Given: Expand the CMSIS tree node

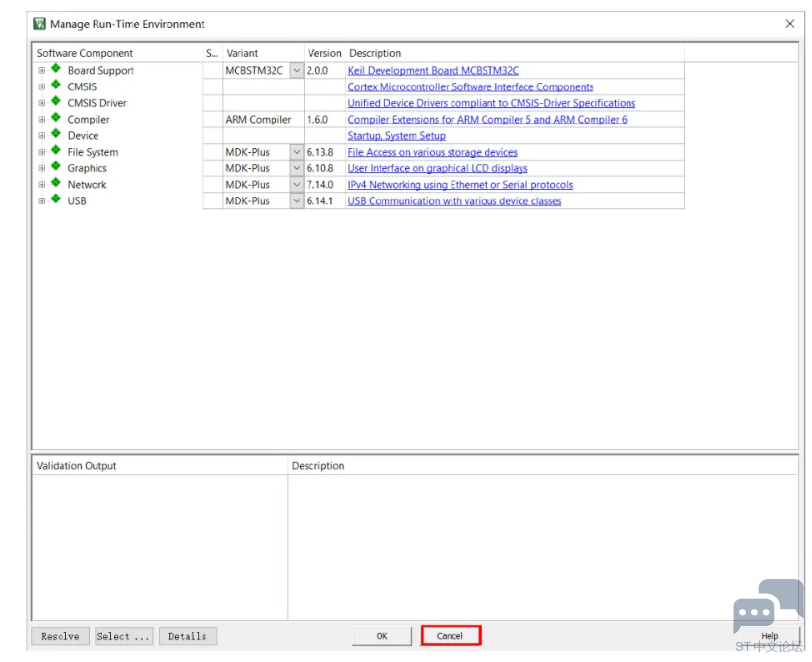Looking at the screenshot, I should pyautogui.click(x=42, y=87).
